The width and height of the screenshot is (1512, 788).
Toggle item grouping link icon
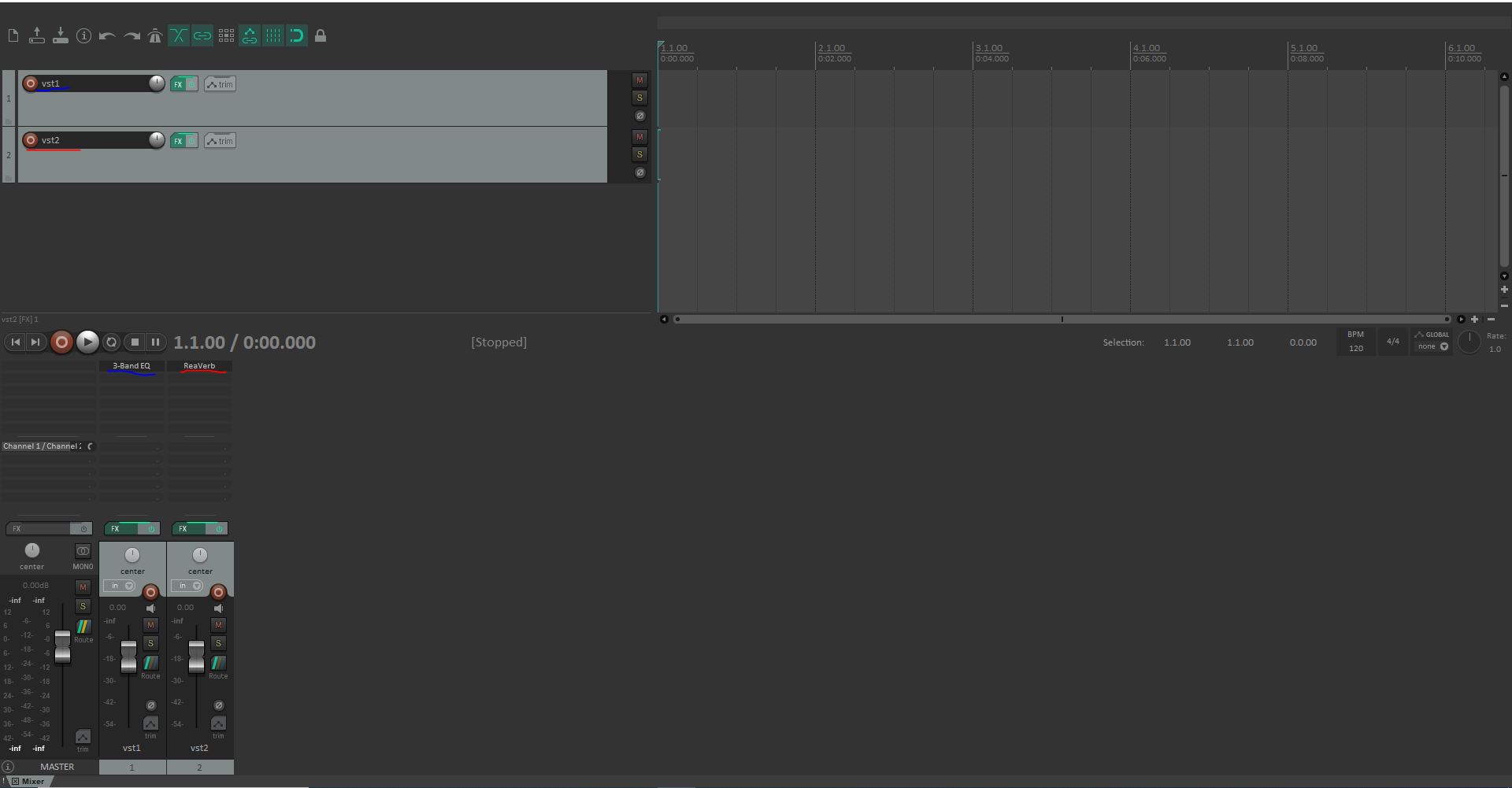202,35
